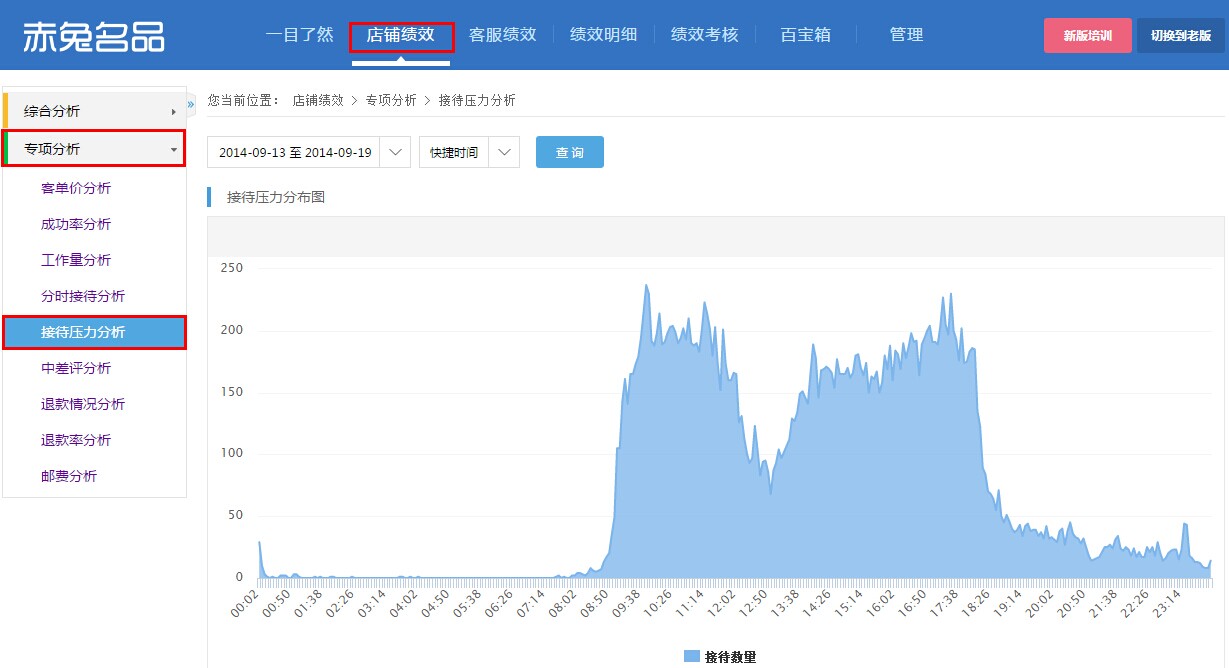Click the 2014-09-13 date range field
The height and width of the screenshot is (668, 1229).
click(x=294, y=153)
